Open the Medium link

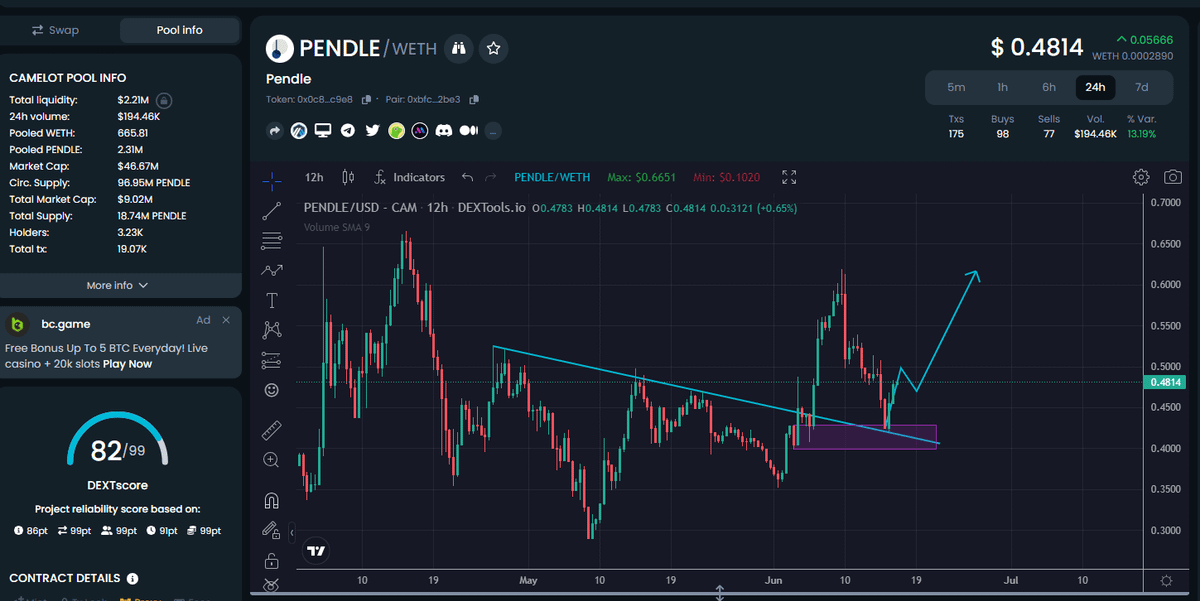[469, 130]
